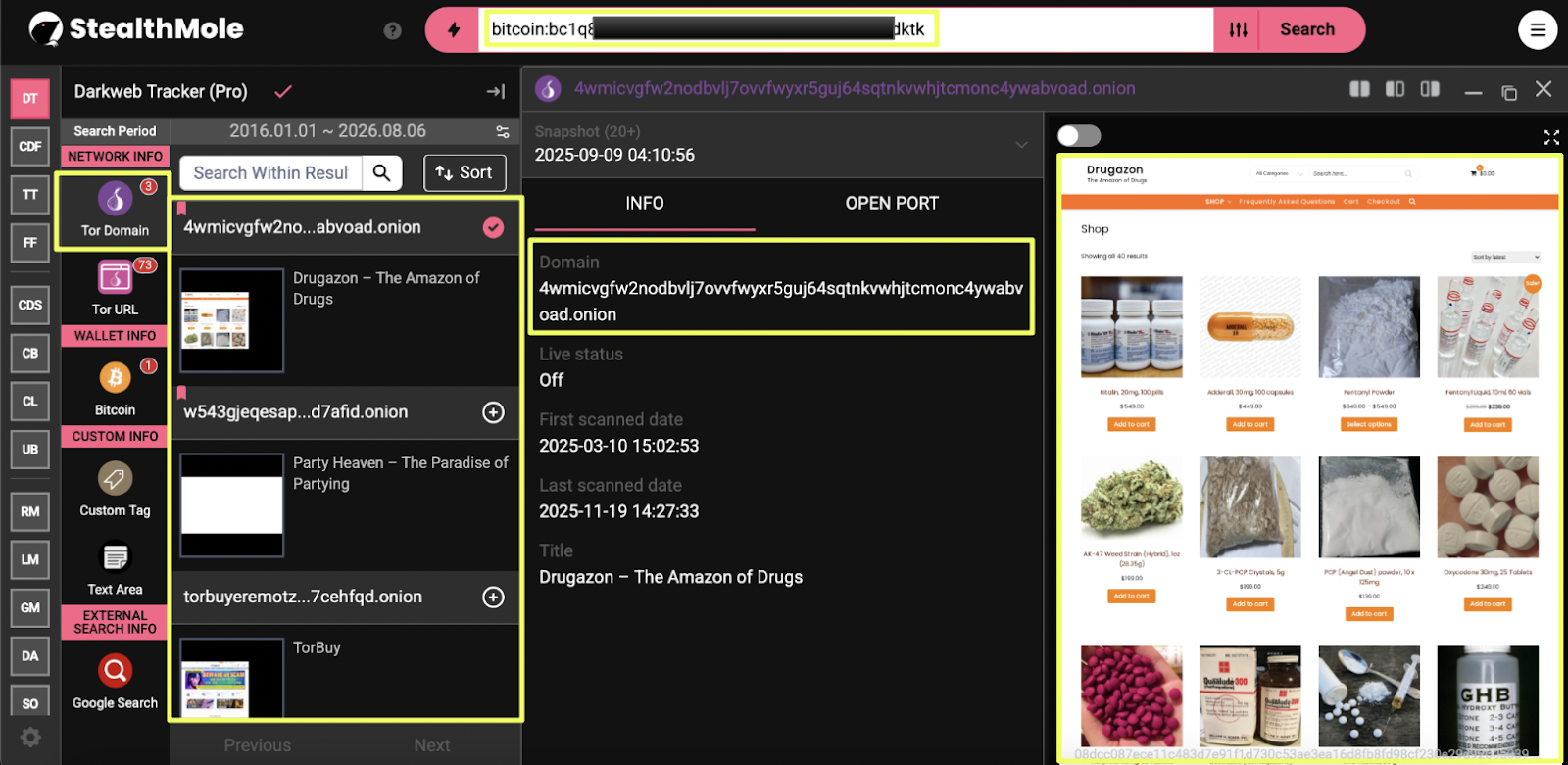The image size is (1568, 765).
Task: Switch to left split panel layout
Action: point(1359,89)
